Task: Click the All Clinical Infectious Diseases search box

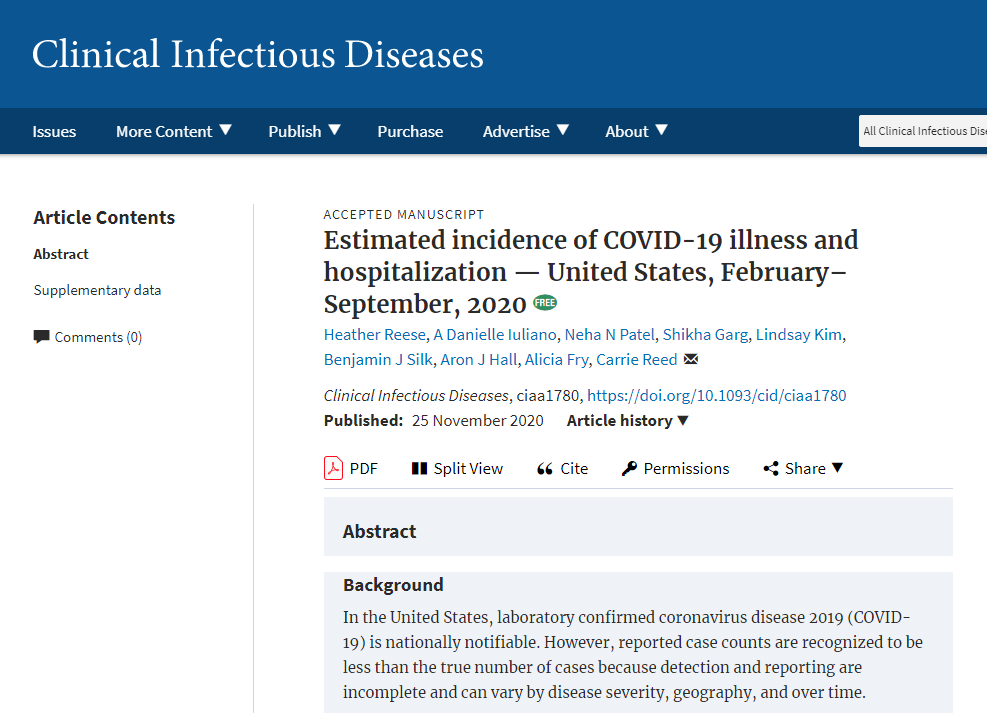Action: click(x=923, y=131)
